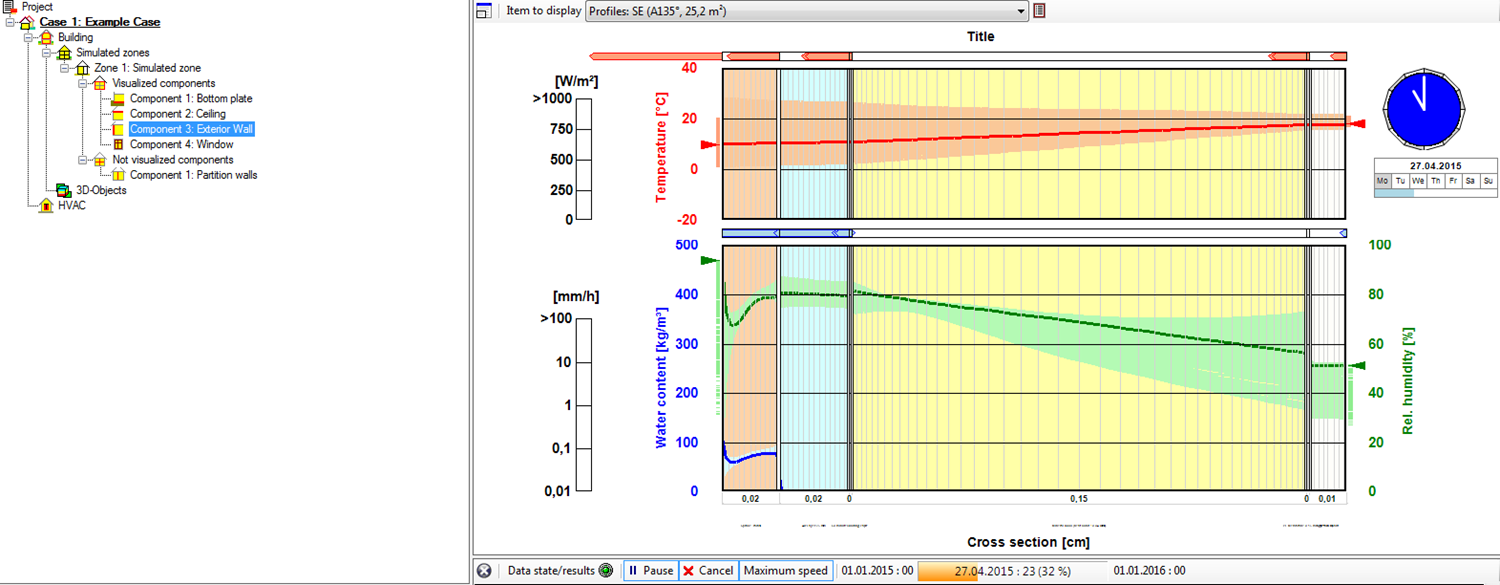Select Component 1: Partition walls item
Viewport: 1500px width, 585px height.
pyautogui.click(x=193, y=175)
